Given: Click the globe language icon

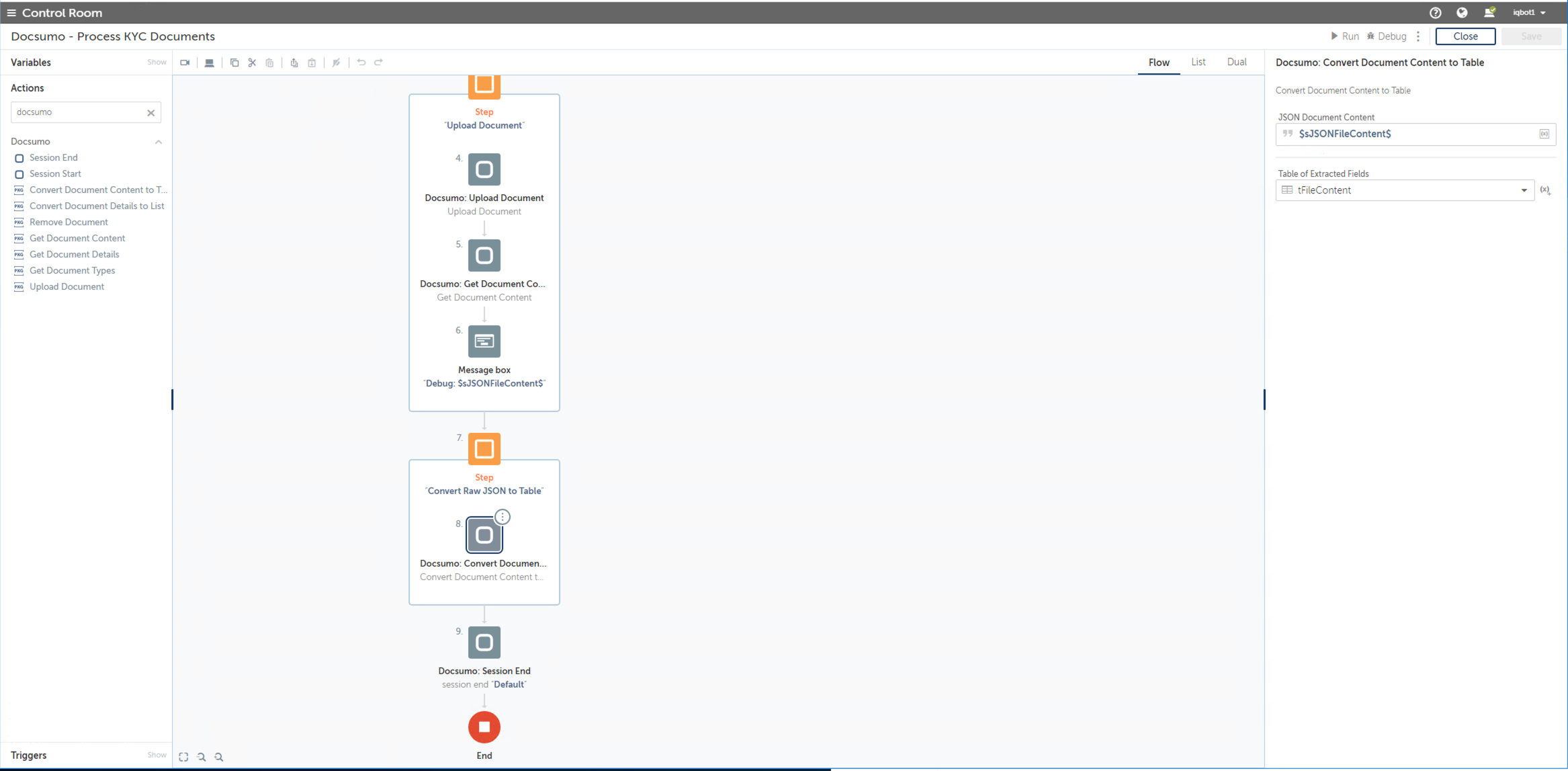Looking at the screenshot, I should (1462, 13).
